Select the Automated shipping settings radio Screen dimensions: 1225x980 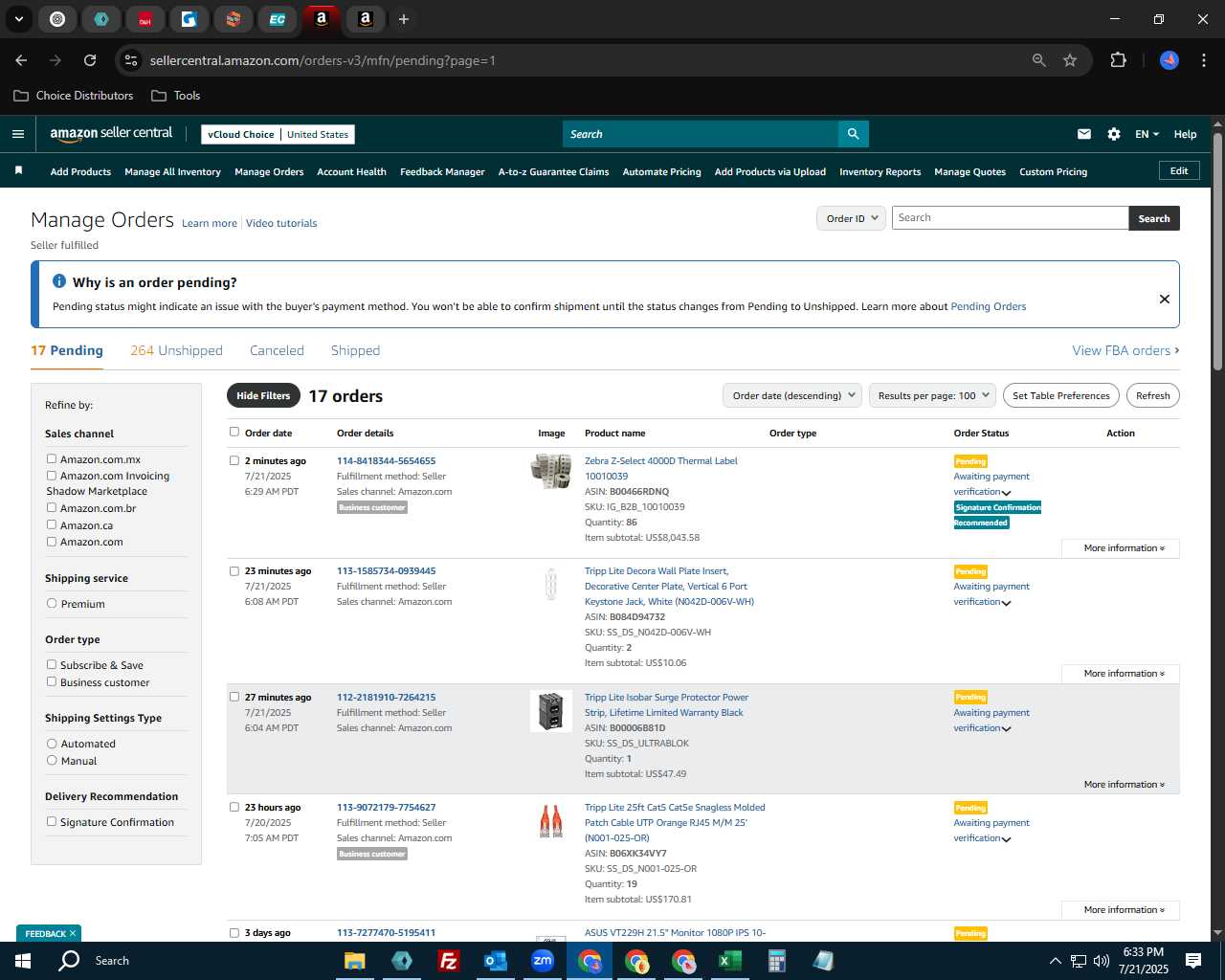point(52,744)
